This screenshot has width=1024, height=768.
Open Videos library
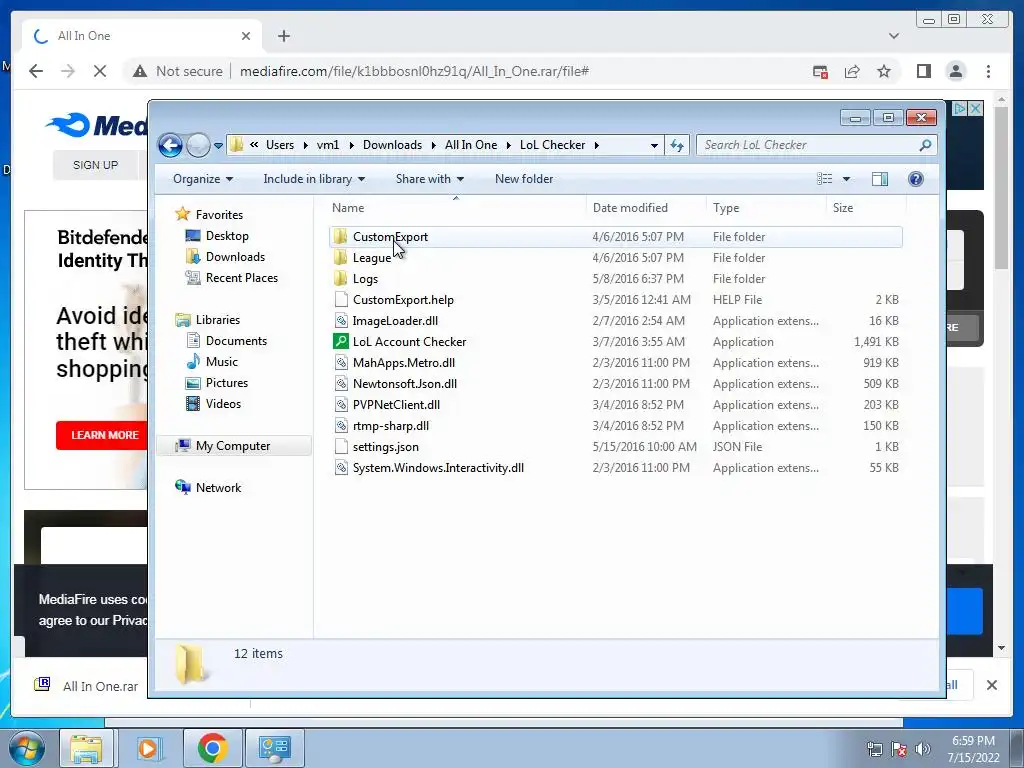click(x=223, y=404)
